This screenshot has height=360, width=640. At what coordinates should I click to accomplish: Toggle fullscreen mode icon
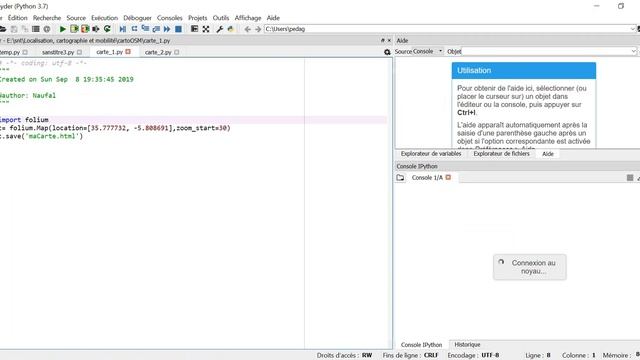coord(206,29)
